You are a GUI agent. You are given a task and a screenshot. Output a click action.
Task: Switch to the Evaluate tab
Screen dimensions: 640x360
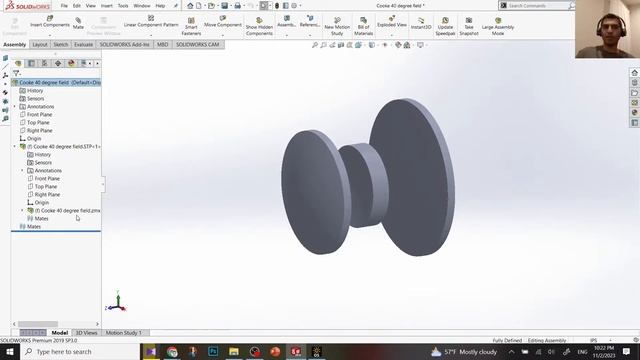tap(83, 44)
